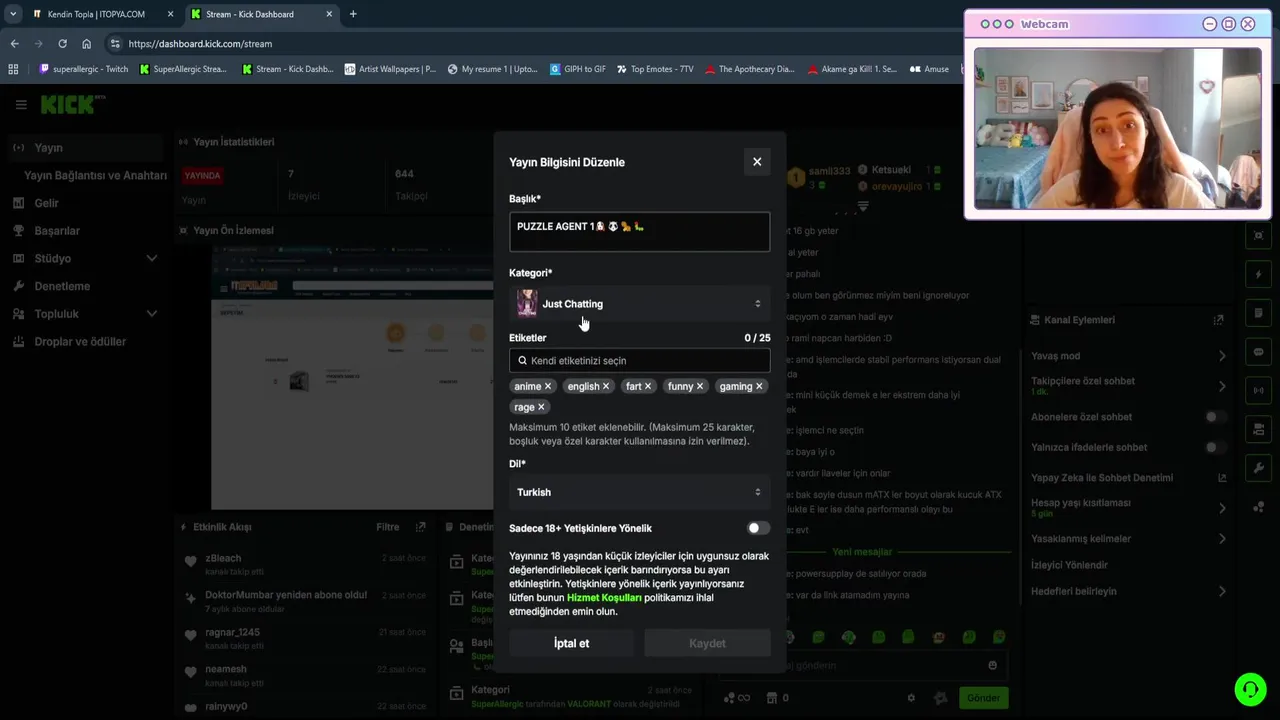Click Filtre in Etkinlik Akışı

coord(387,527)
